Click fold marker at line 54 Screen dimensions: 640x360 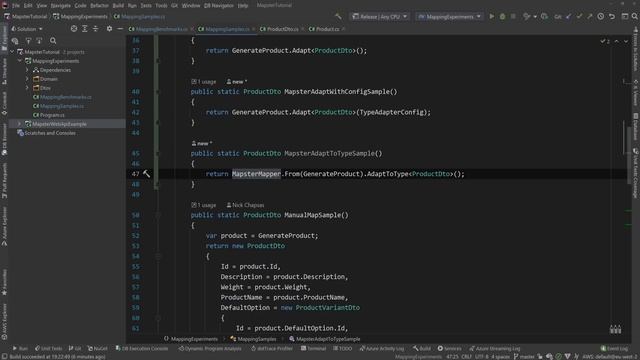click(158, 256)
